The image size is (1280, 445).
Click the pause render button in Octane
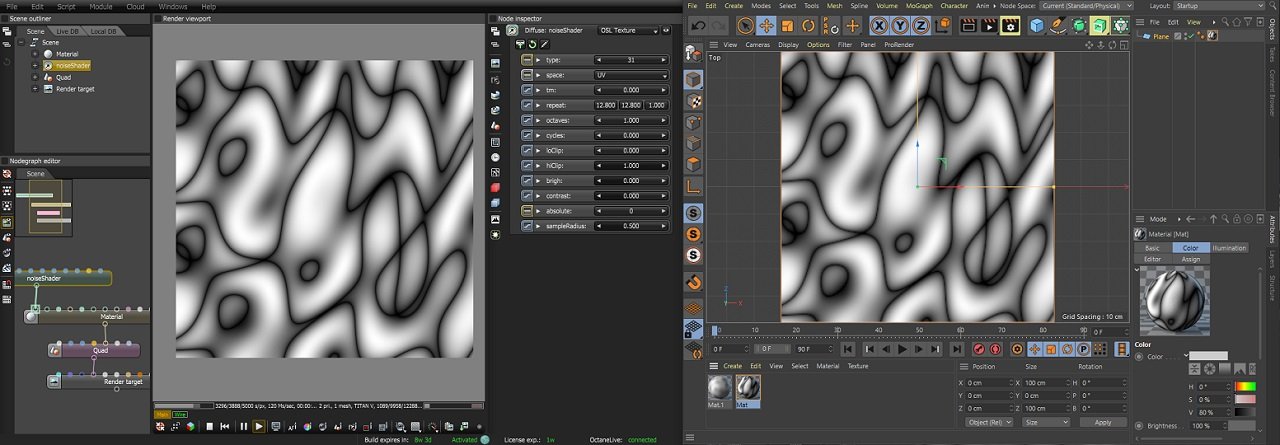pos(243,427)
